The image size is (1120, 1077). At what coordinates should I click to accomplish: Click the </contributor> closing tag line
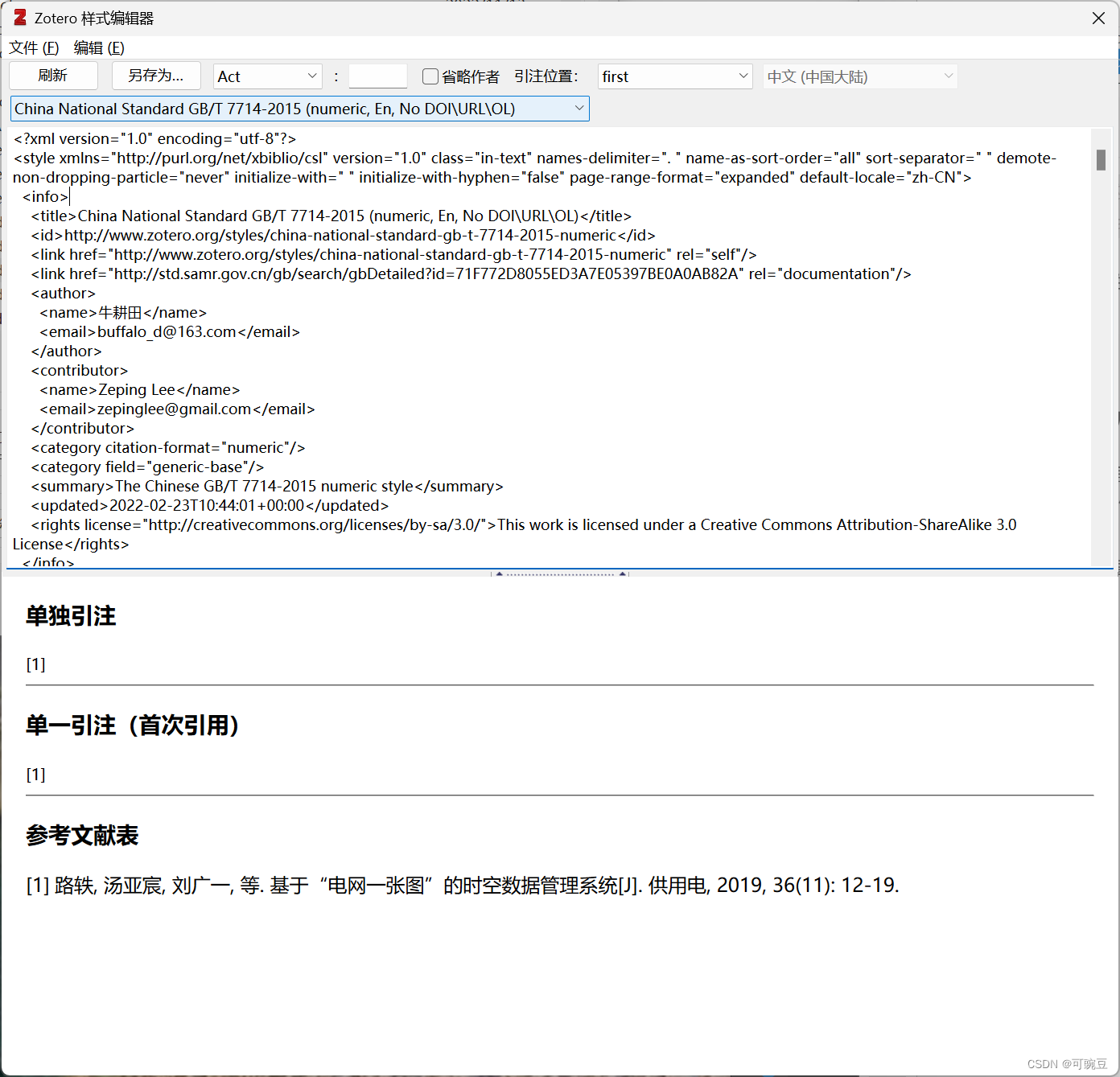tap(83, 428)
